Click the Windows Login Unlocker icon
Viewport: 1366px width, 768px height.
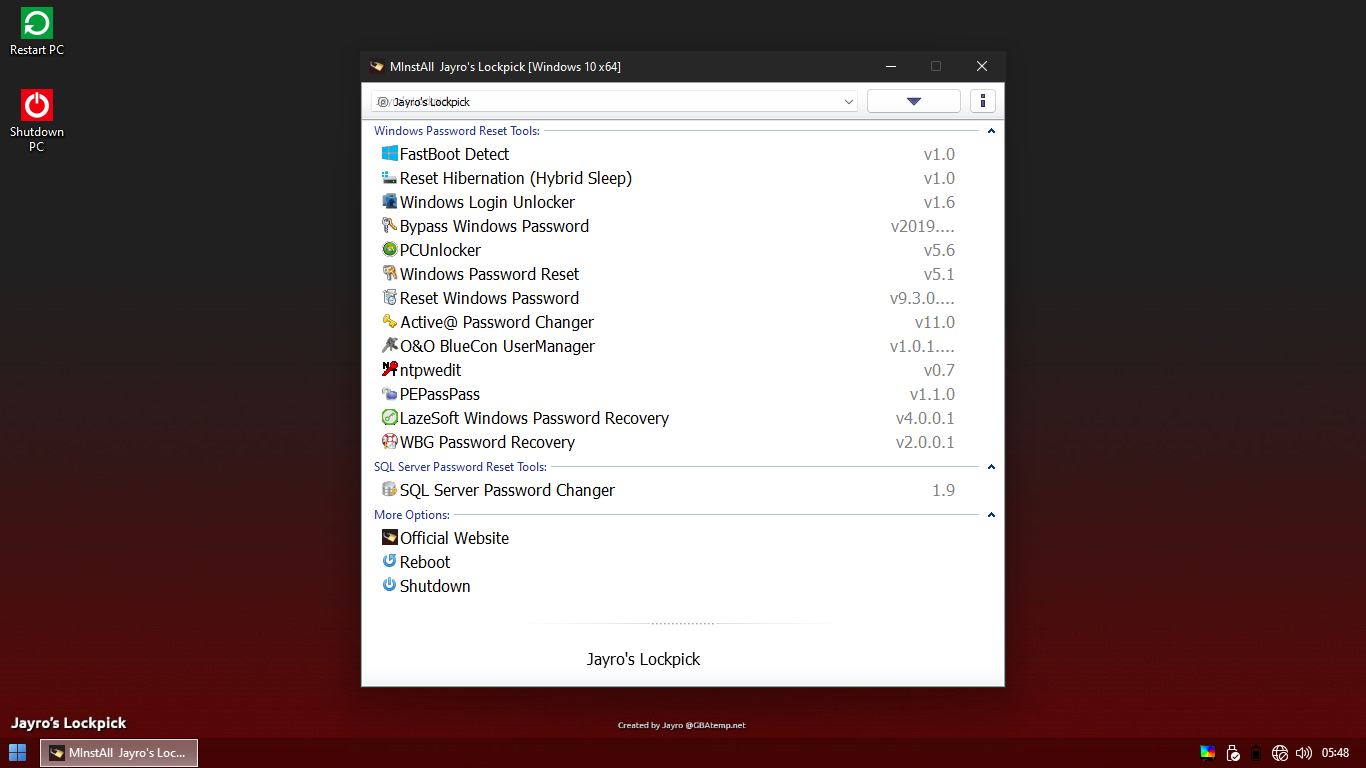tap(390, 201)
